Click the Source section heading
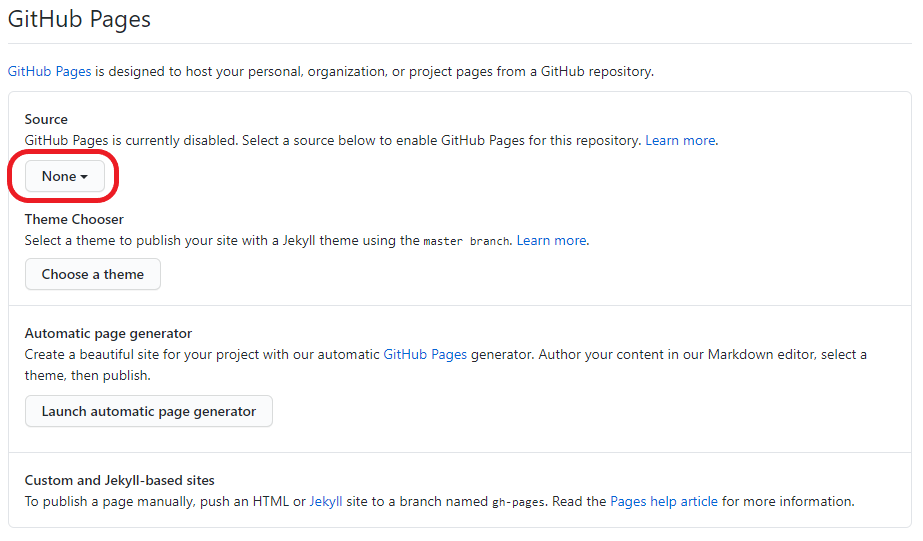 click(x=46, y=119)
